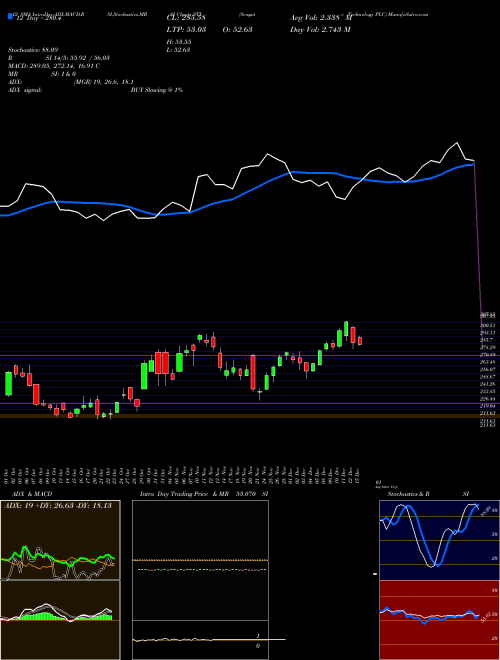Screen dimensions: 500x660
Task: Open the red RSI chart panel
Action: pyautogui.click(x=439, y=620)
